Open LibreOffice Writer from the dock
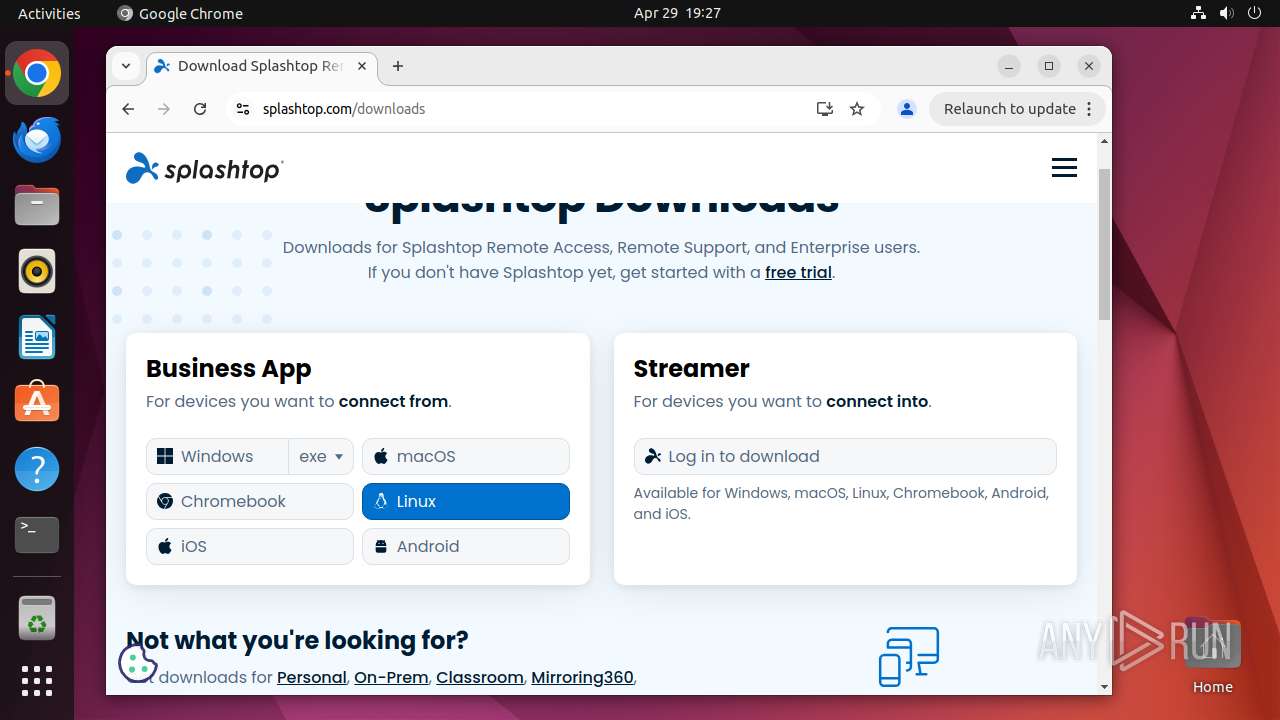 37,337
